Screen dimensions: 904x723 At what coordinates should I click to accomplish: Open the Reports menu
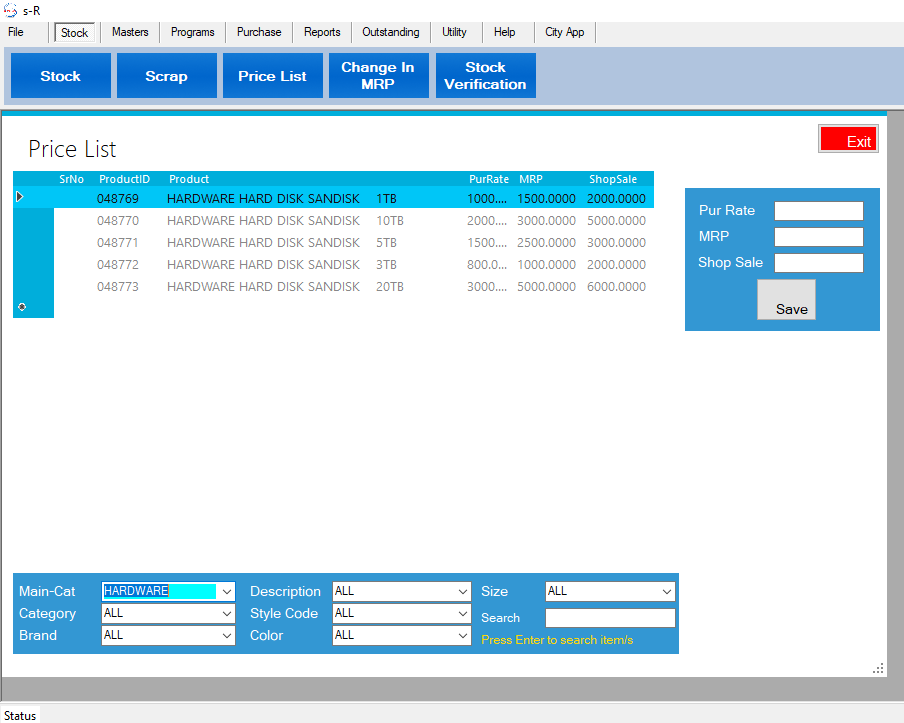[322, 32]
